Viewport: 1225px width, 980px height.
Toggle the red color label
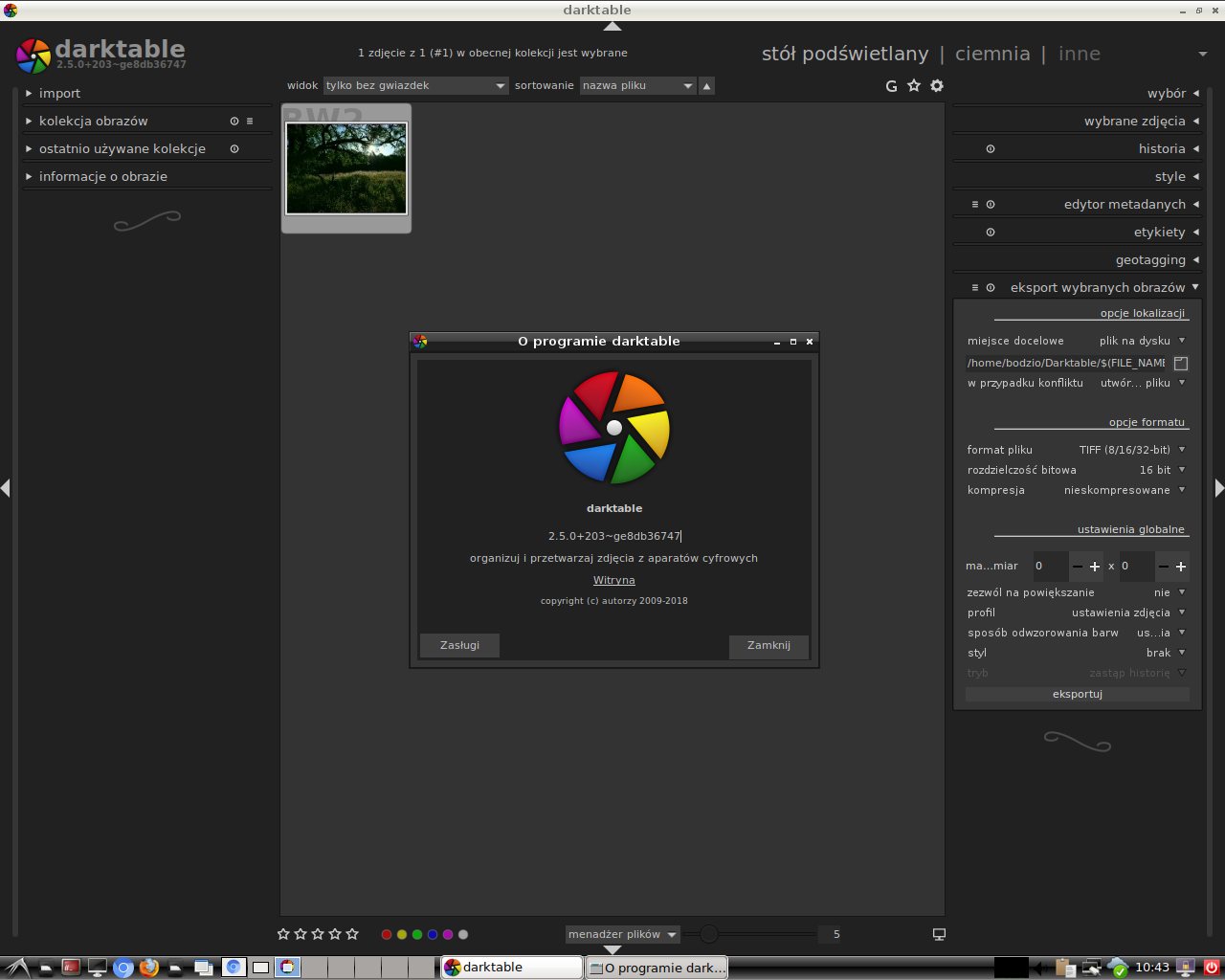click(387, 934)
